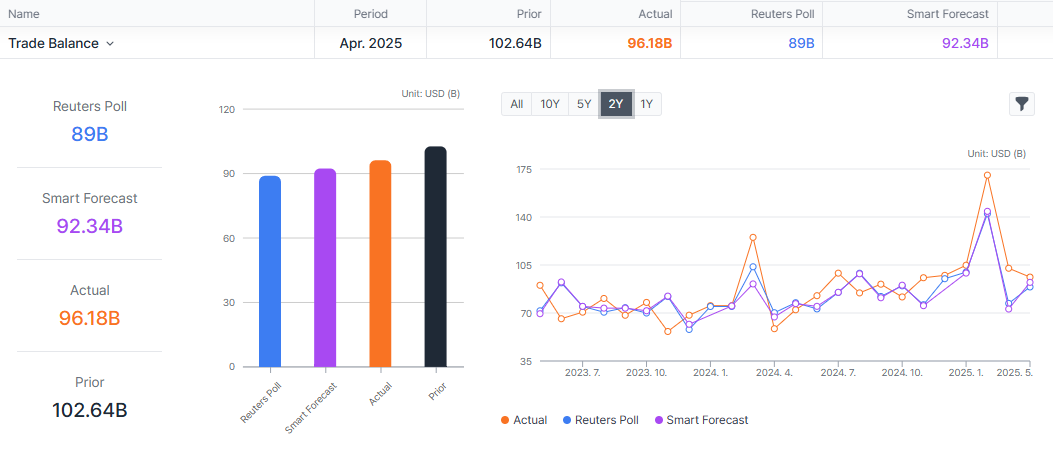Image resolution: width=1053 pixels, height=454 pixels.
Task: Click the orange Actual bar
Action: [380, 264]
